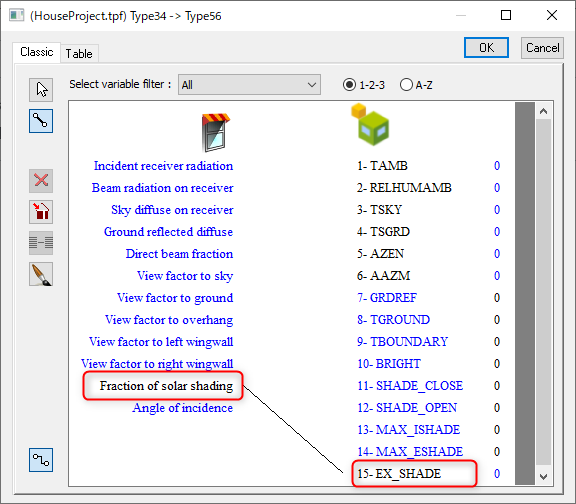
Task: Click the connection path icon at bottom left
Action: pyautogui.click(x=41, y=460)
